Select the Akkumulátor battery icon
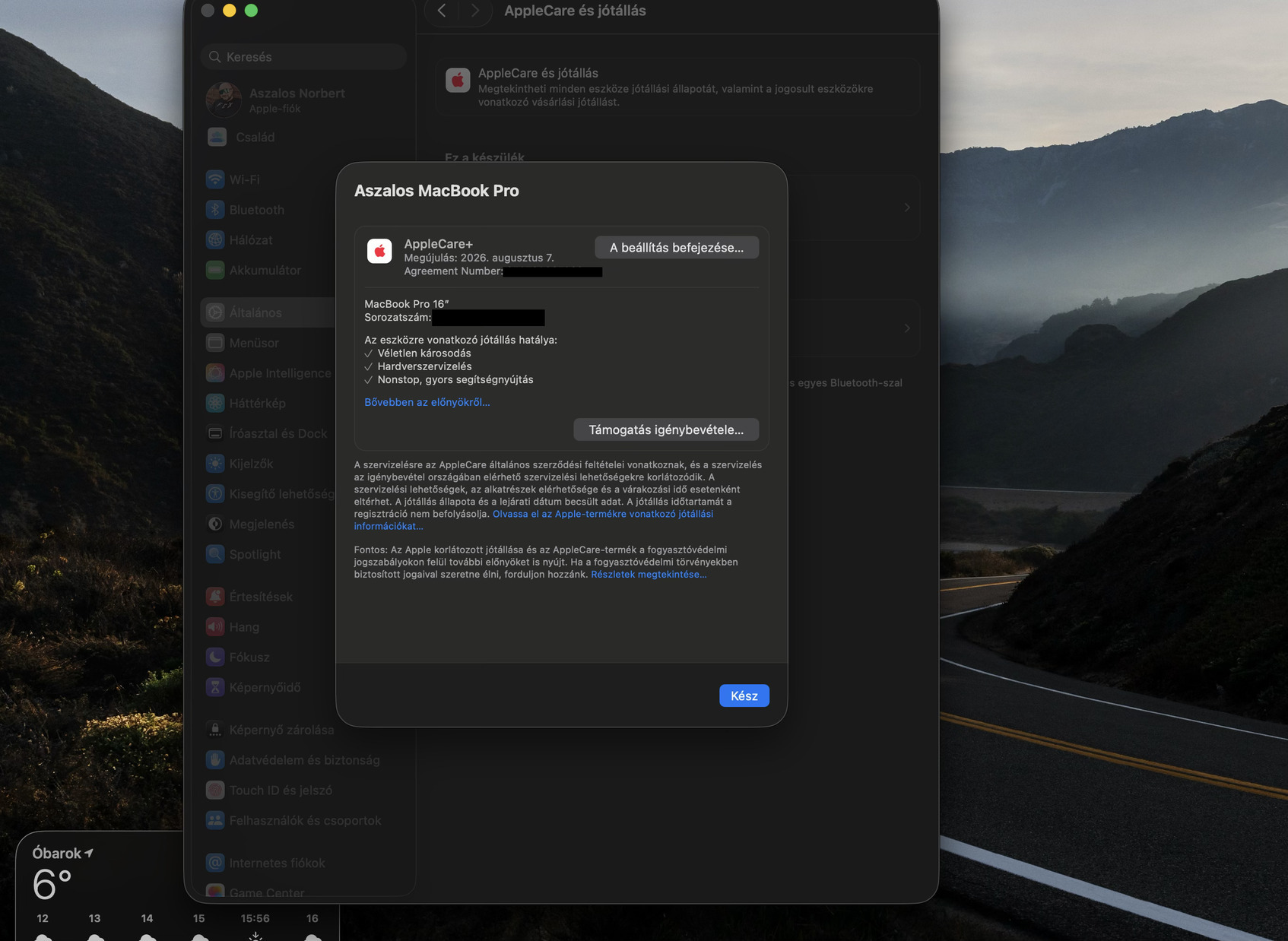1288x941 pixels. [216, 270]
